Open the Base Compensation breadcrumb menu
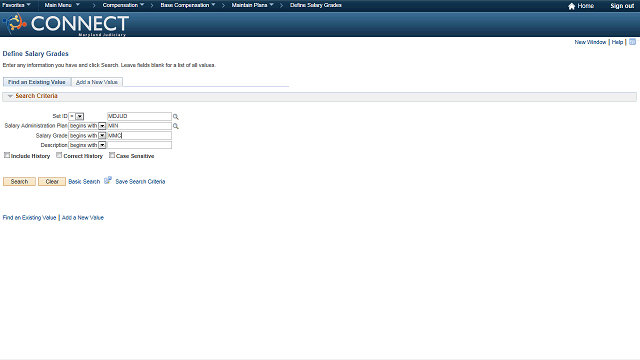 tap(188, 5)
